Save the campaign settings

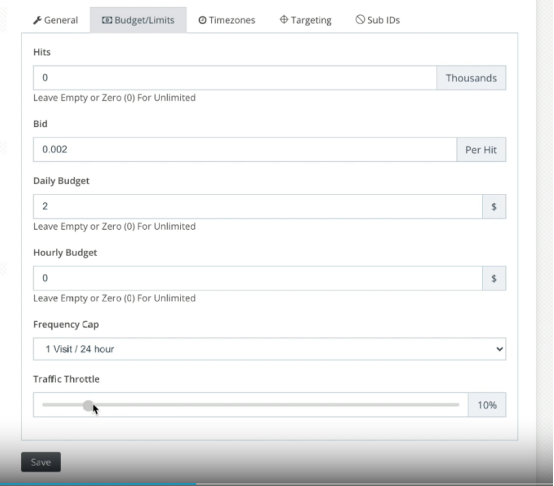pyautogui.click(x=41, y=462)
